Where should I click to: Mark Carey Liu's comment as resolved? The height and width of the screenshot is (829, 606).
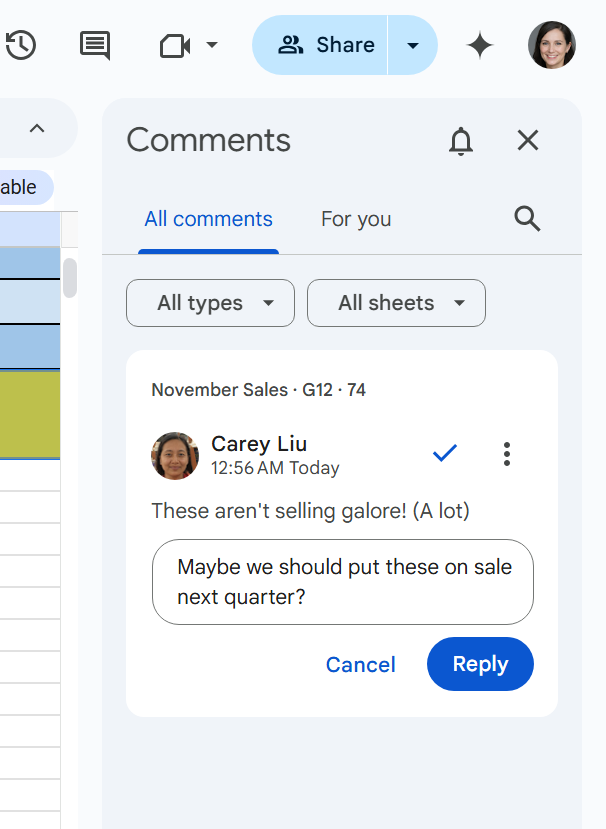445,454
